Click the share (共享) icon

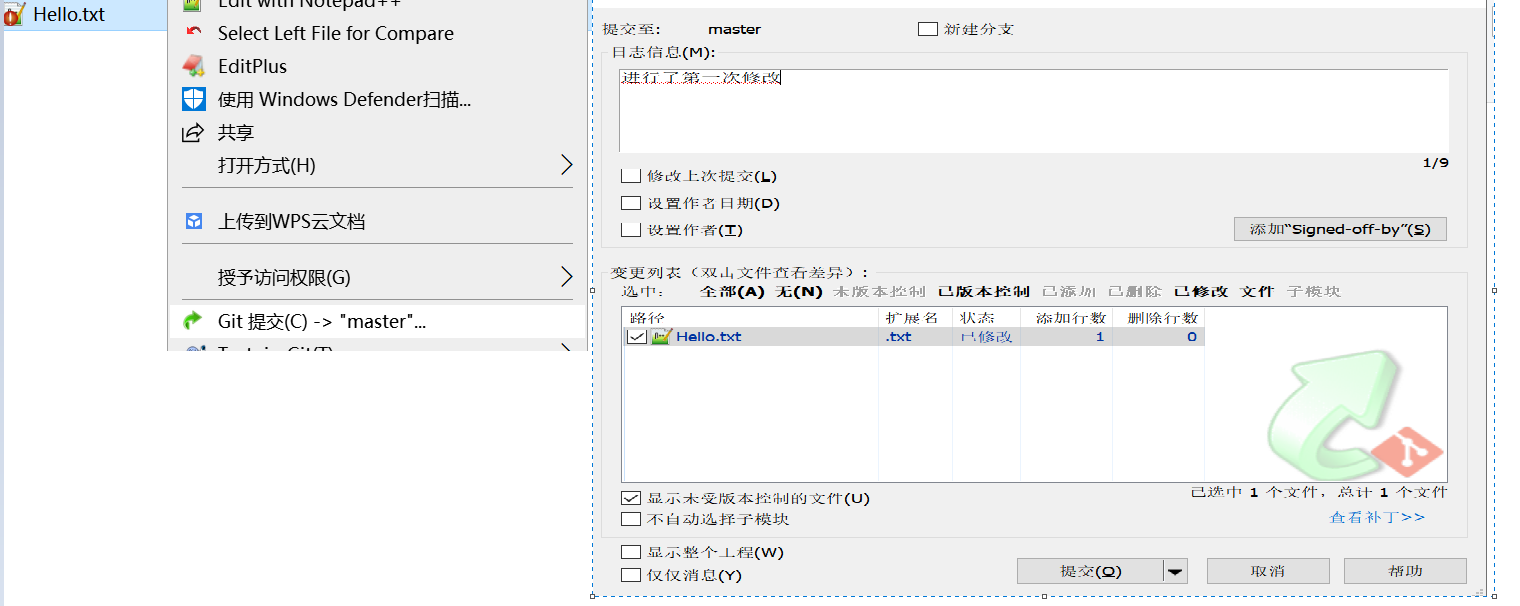pyautogui.click(x=193, y=132)
